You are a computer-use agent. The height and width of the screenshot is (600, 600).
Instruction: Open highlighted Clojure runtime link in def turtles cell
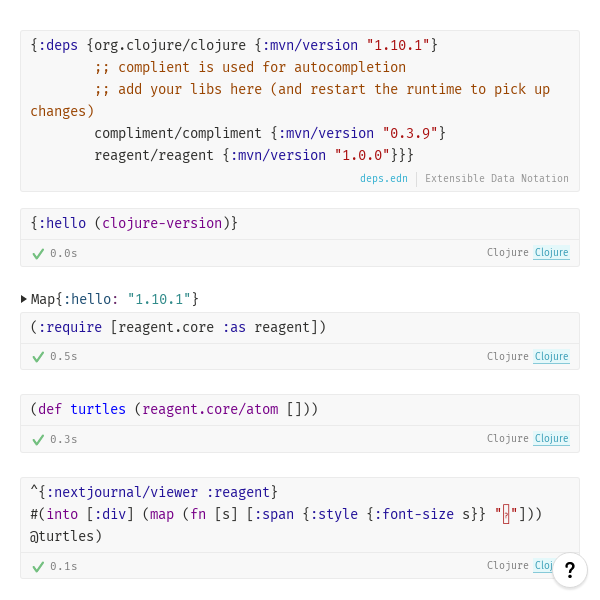coord(551,439)
